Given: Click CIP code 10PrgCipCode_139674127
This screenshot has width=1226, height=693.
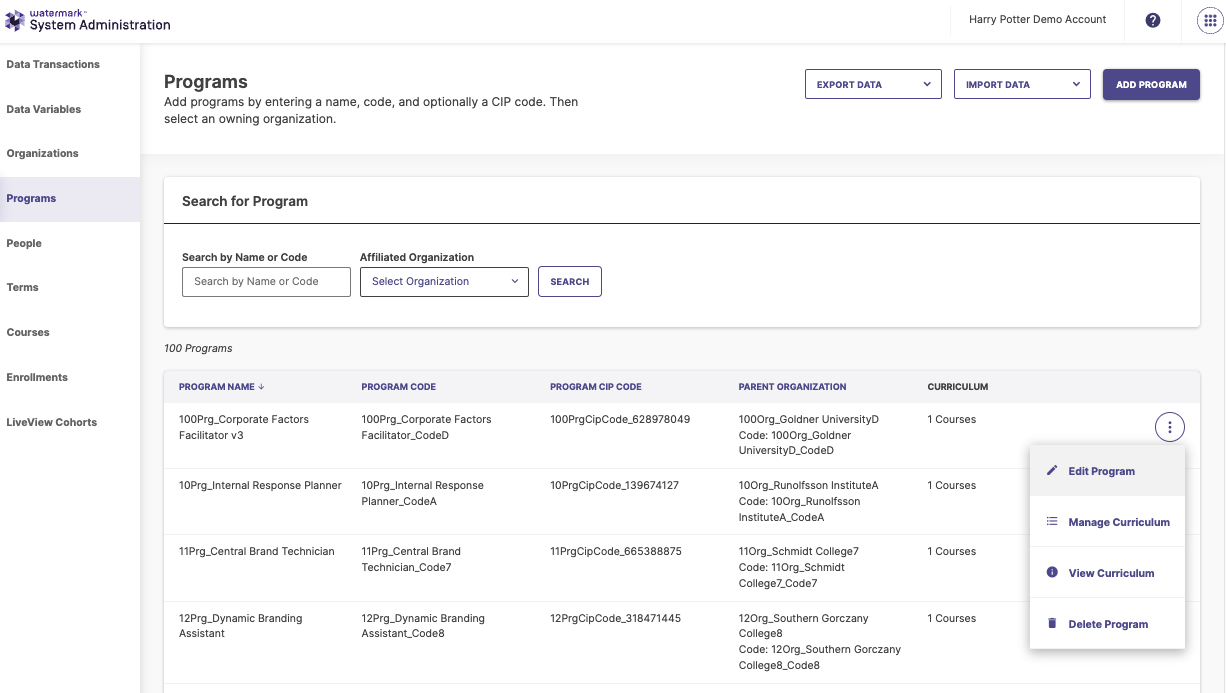Looking at the screenshot, I should pyautogui.click(x=615, y=485).
